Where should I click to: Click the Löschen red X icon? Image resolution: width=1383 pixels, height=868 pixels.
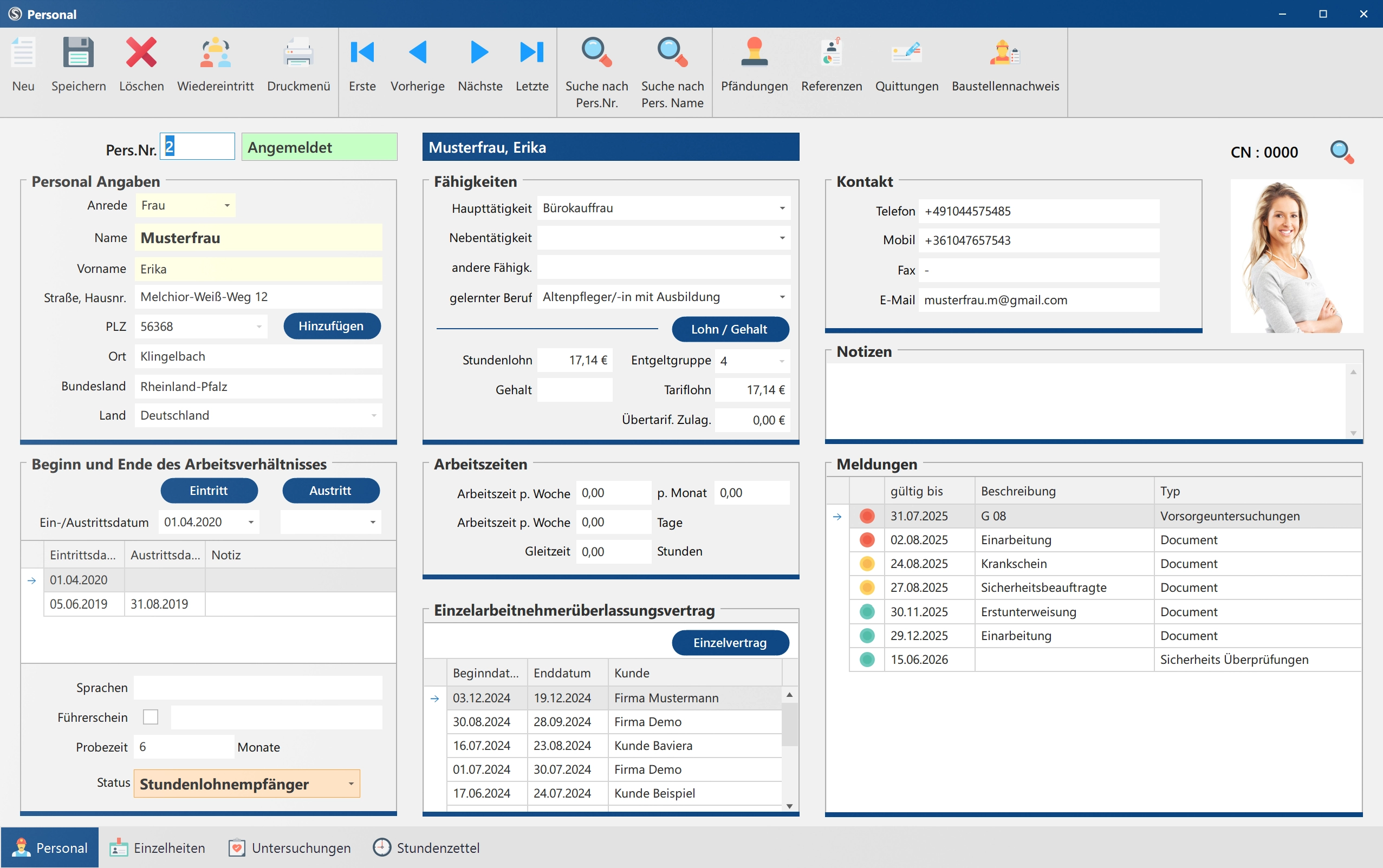click(141, 53)
